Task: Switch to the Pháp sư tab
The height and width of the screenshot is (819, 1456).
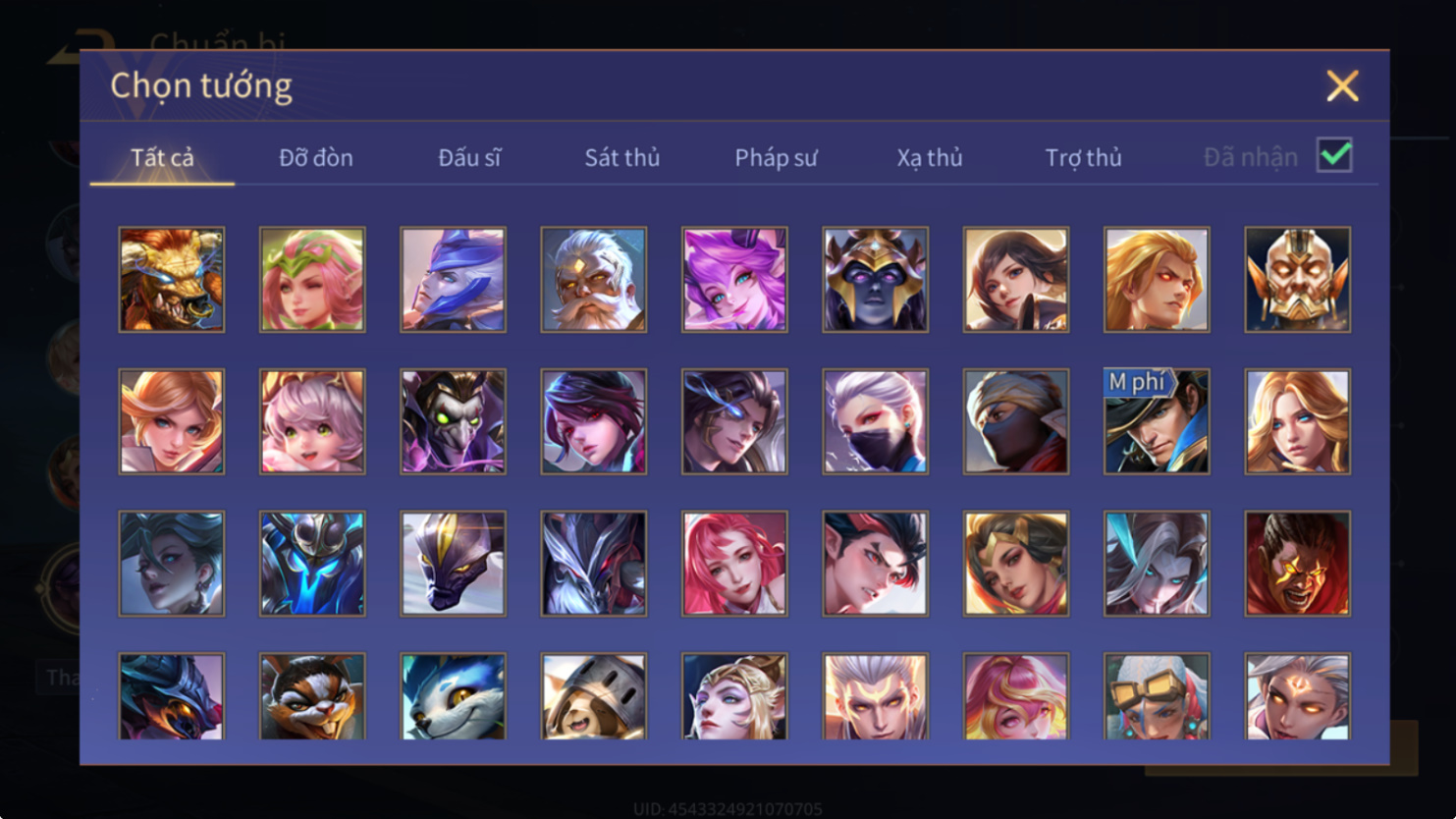Action: point(776,157)
